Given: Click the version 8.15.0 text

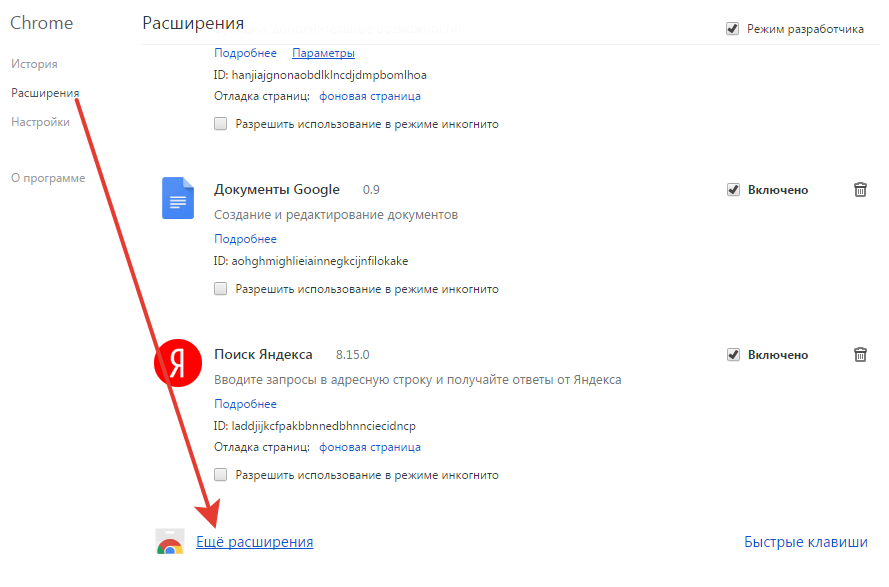Looking at the screenshot, I should [352, 354].
